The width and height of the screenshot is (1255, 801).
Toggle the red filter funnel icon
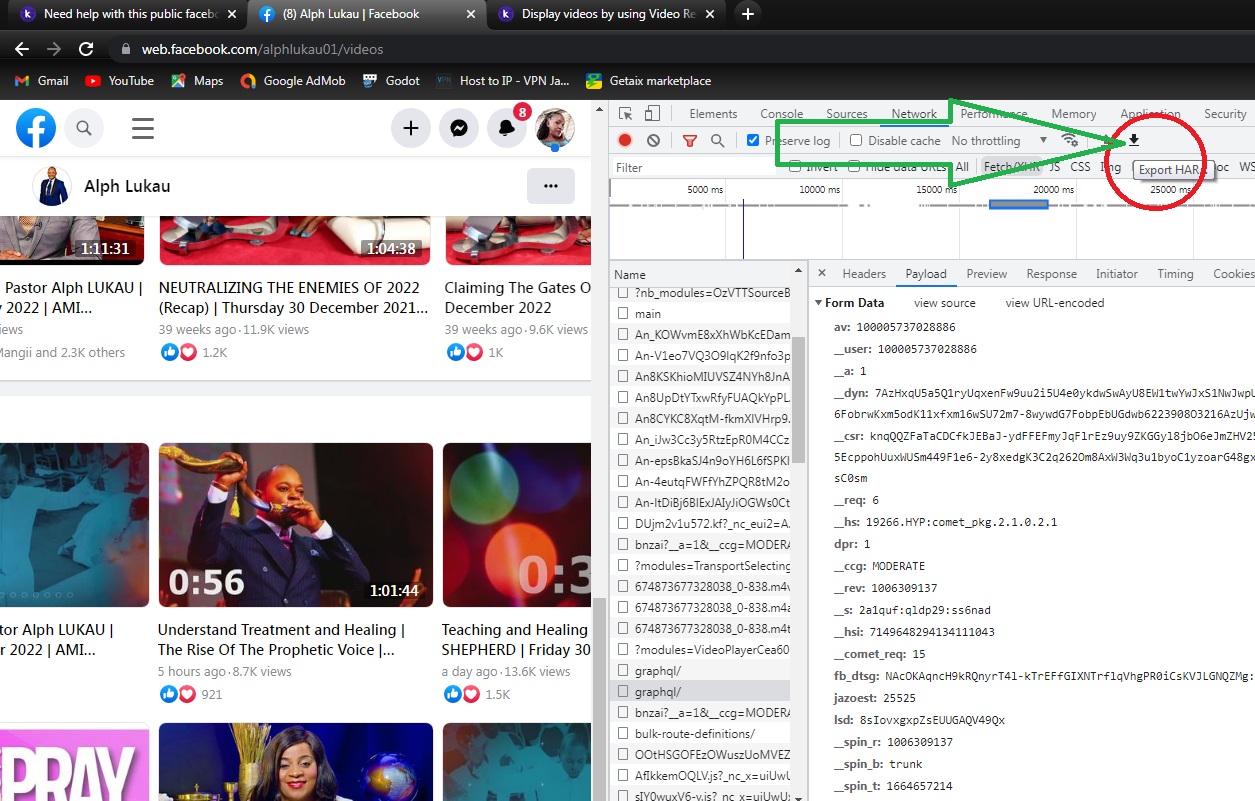pyautogui.click(x=689, y=141)
